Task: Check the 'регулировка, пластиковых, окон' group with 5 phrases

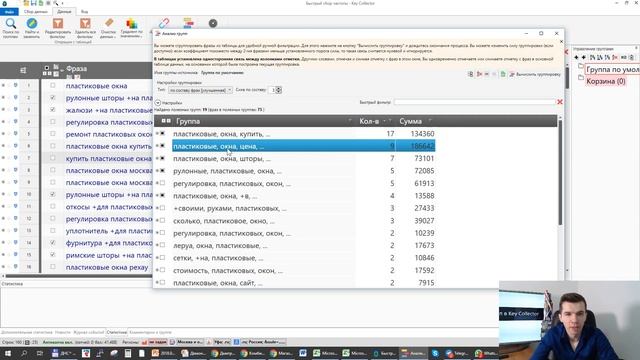Action: [x=162, y=183]
